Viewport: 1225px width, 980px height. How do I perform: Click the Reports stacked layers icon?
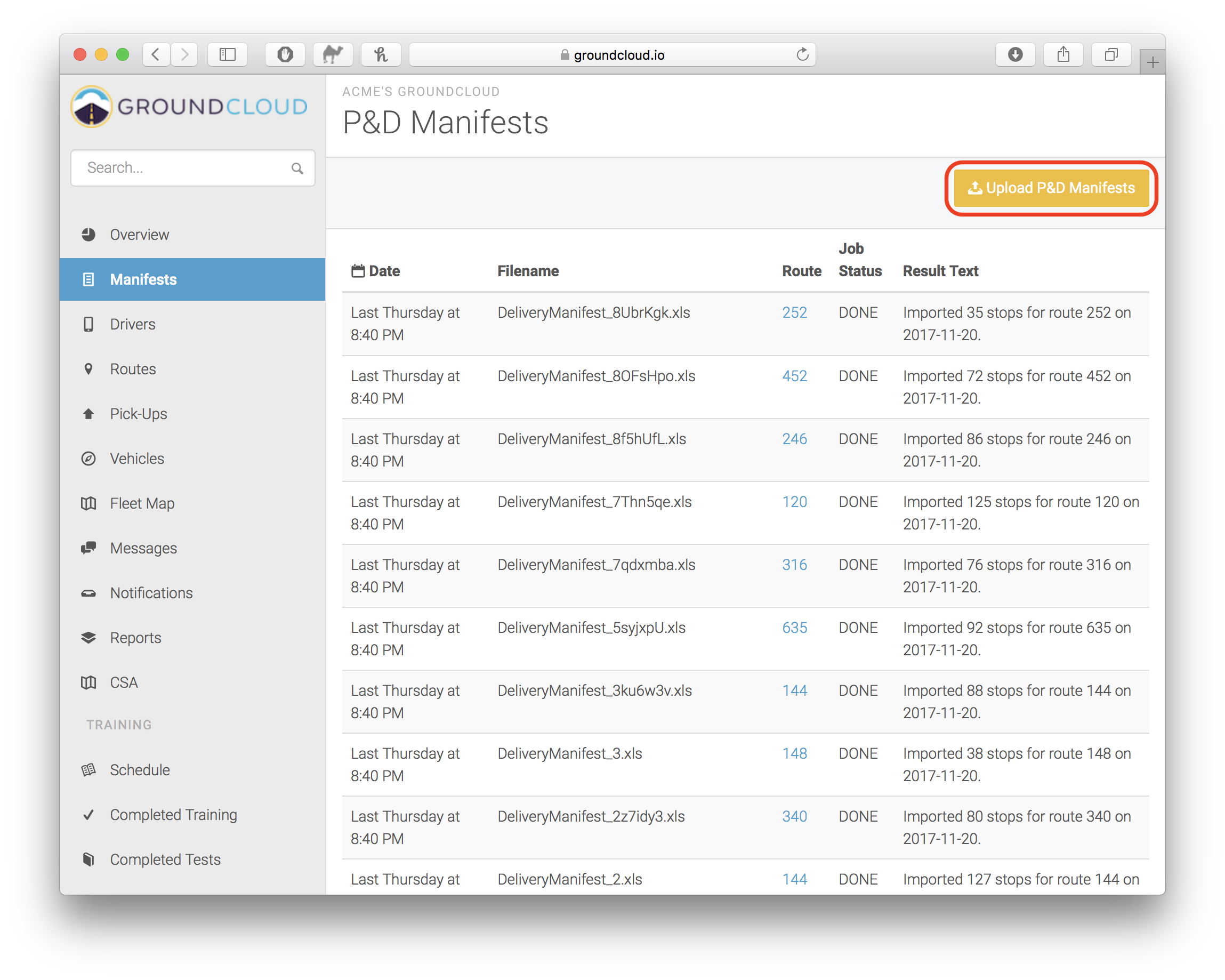click(88, 638)
